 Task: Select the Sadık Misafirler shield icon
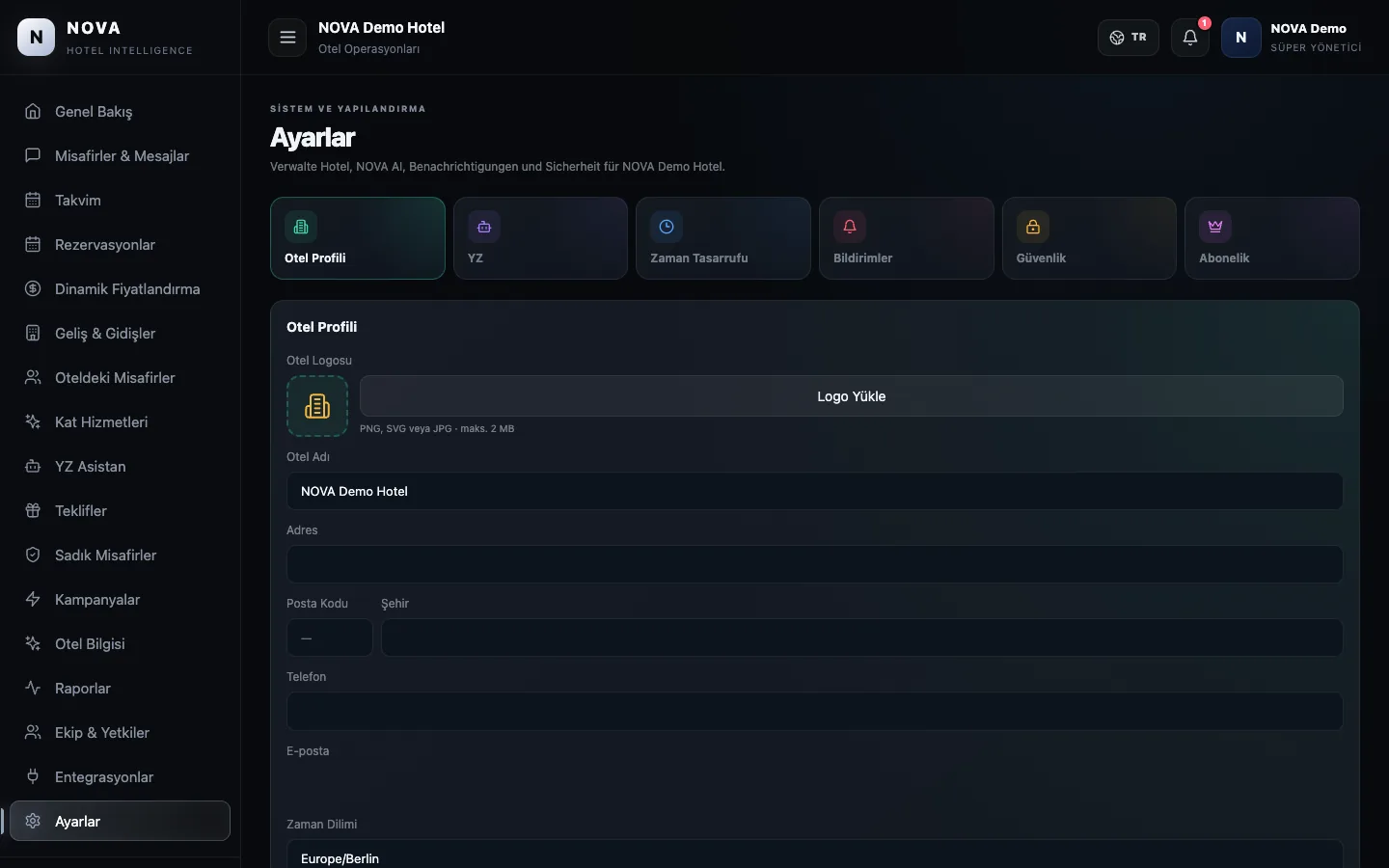[33, 555]
